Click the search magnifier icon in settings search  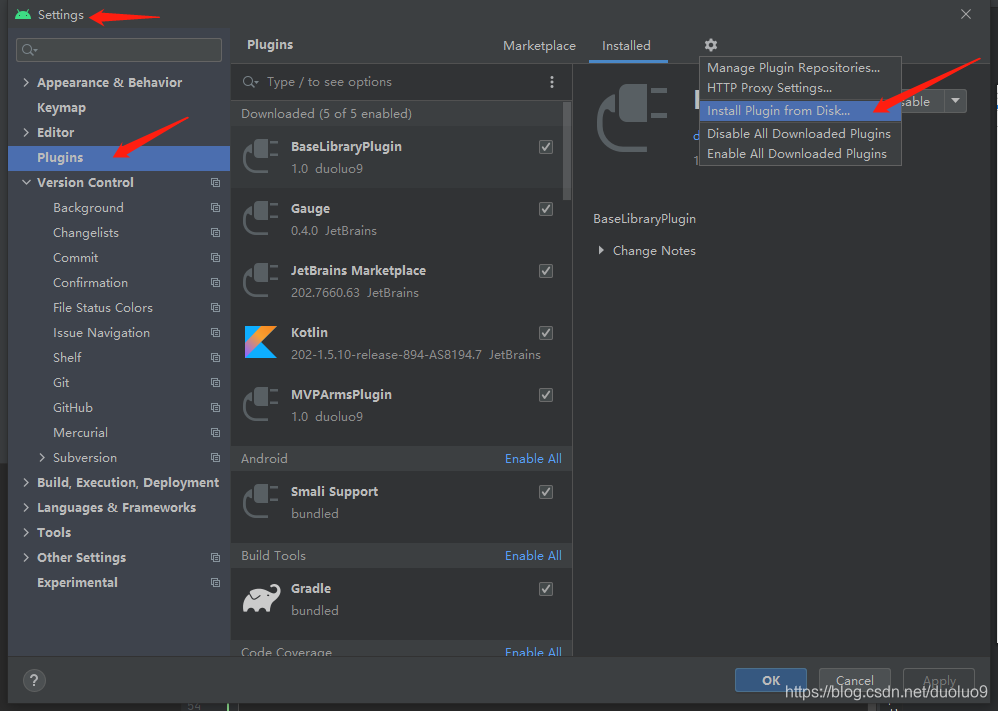point(29,50)
